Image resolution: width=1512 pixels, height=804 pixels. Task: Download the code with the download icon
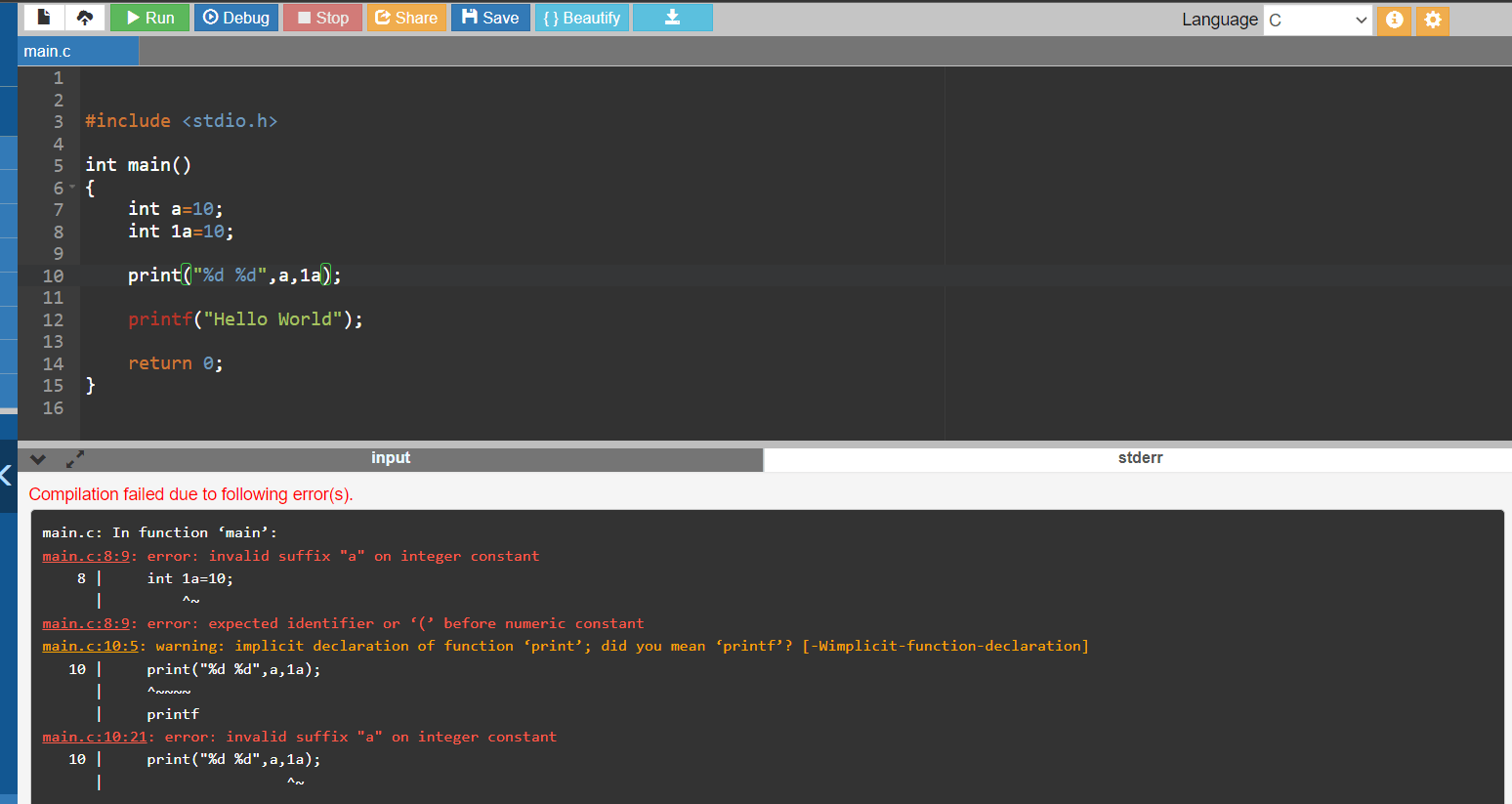tap(672, 18)
